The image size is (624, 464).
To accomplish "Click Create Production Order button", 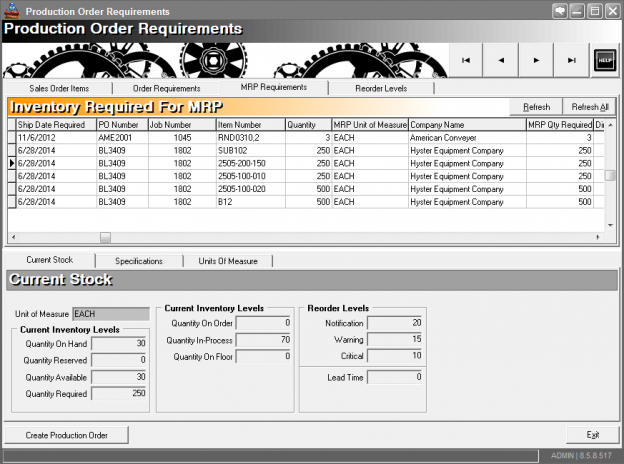I will pyautogui.click(x=66, y=435).
